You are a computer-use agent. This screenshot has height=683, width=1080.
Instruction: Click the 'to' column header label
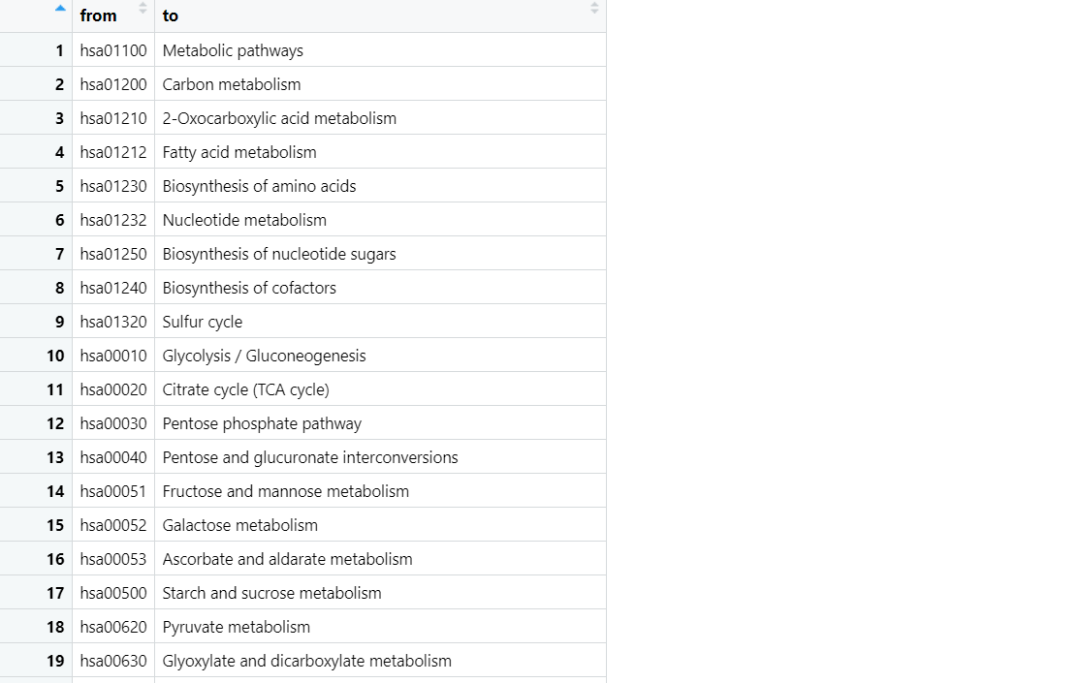pos(170,16)
